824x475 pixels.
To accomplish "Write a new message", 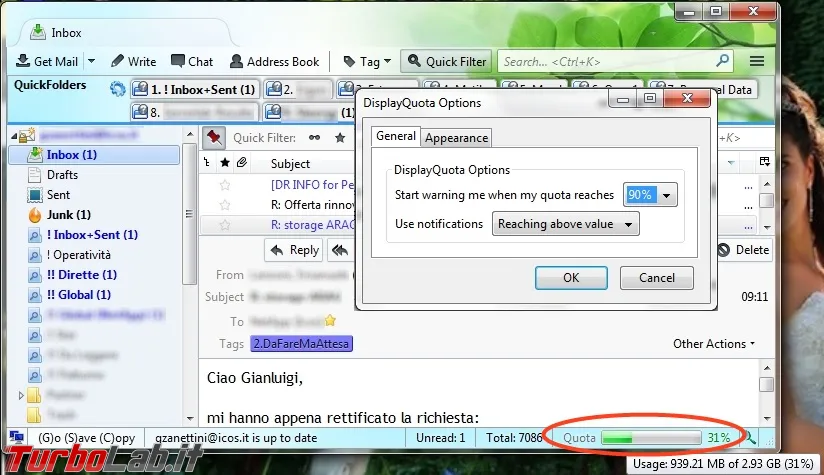I will click(133, 61).
